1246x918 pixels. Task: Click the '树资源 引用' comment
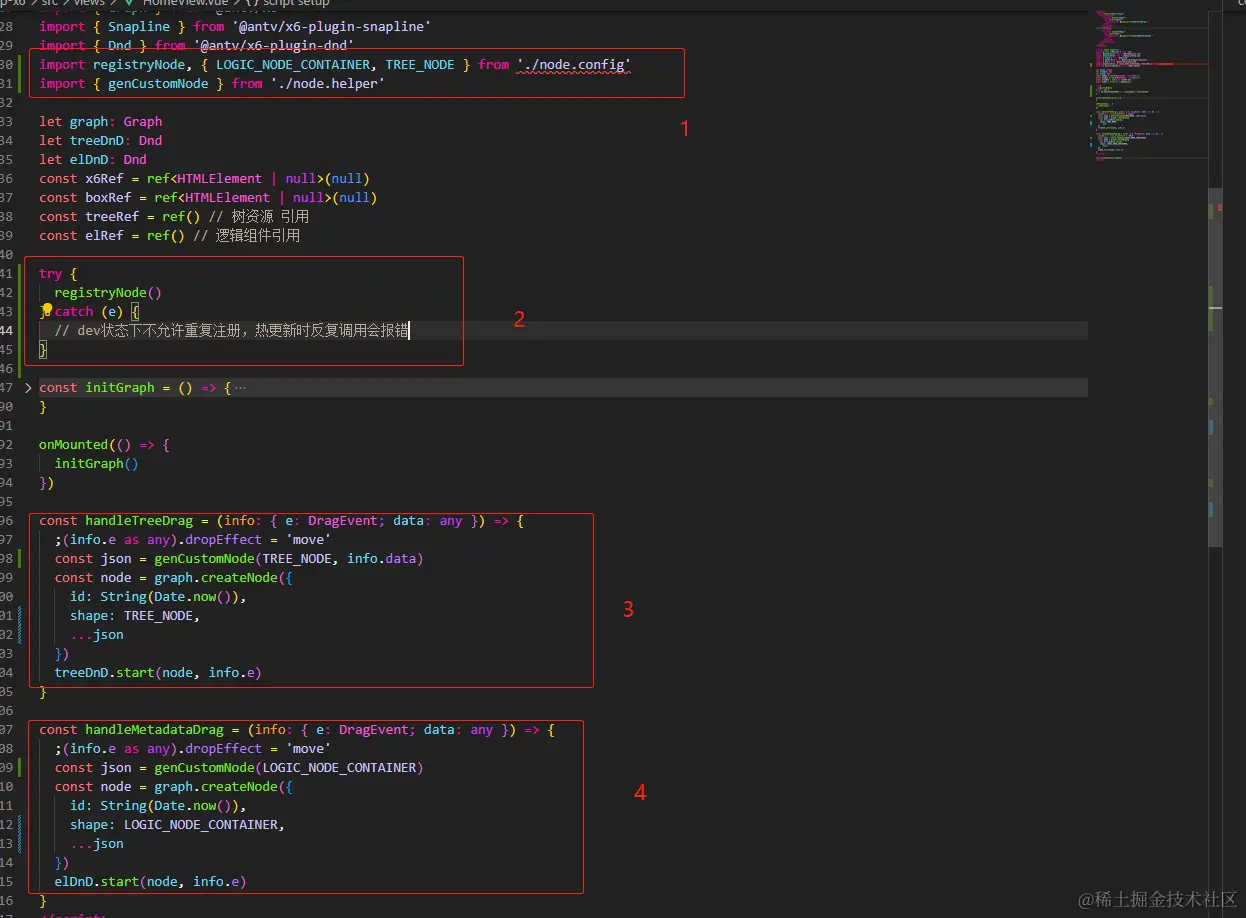click(x=259, y=216)
